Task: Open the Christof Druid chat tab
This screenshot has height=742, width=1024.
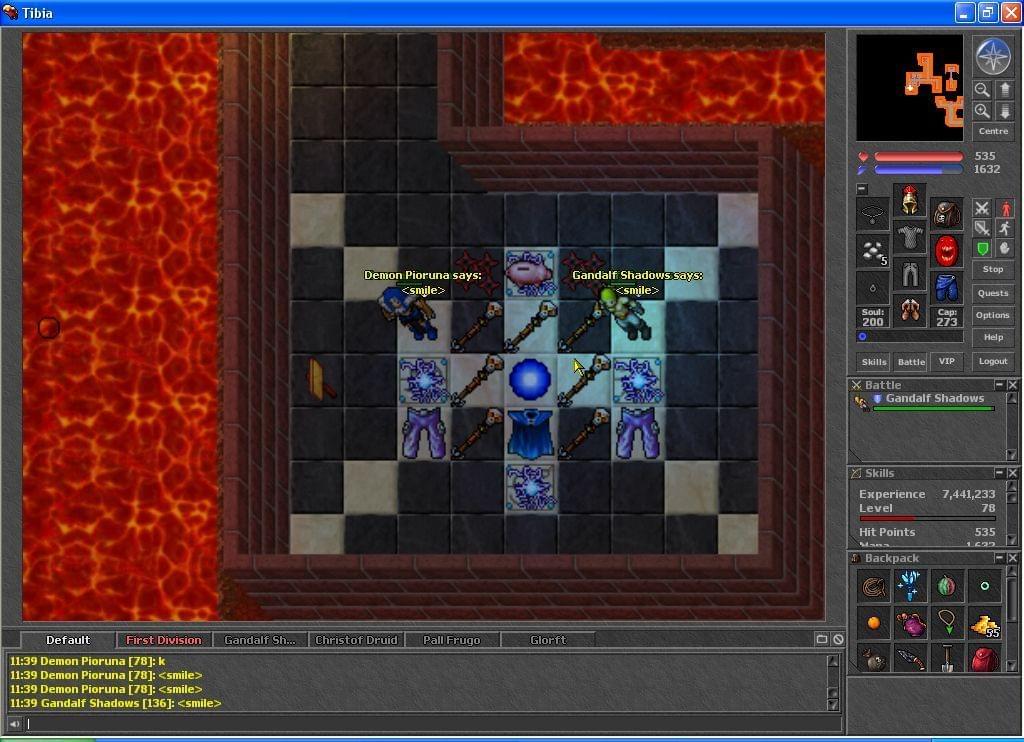Action: tap(356, 640)
